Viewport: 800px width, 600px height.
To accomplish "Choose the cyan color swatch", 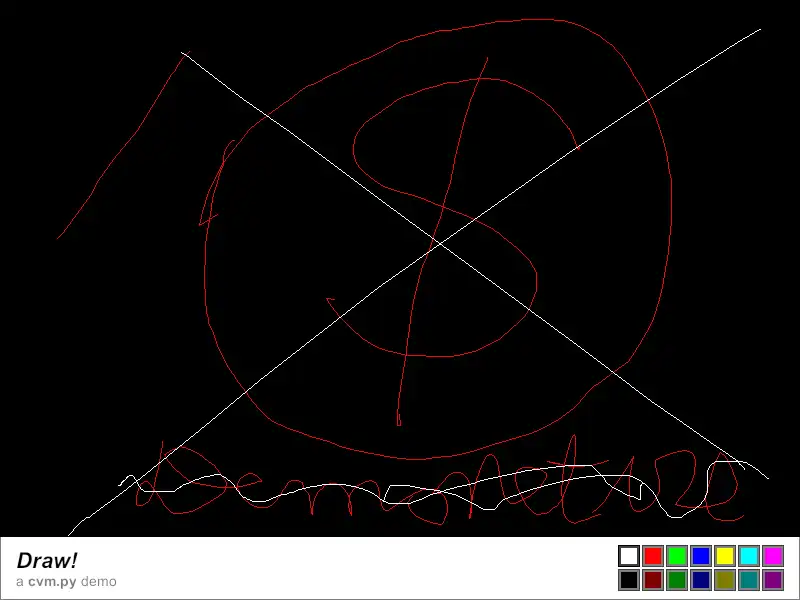I will (x=749, y=556).
